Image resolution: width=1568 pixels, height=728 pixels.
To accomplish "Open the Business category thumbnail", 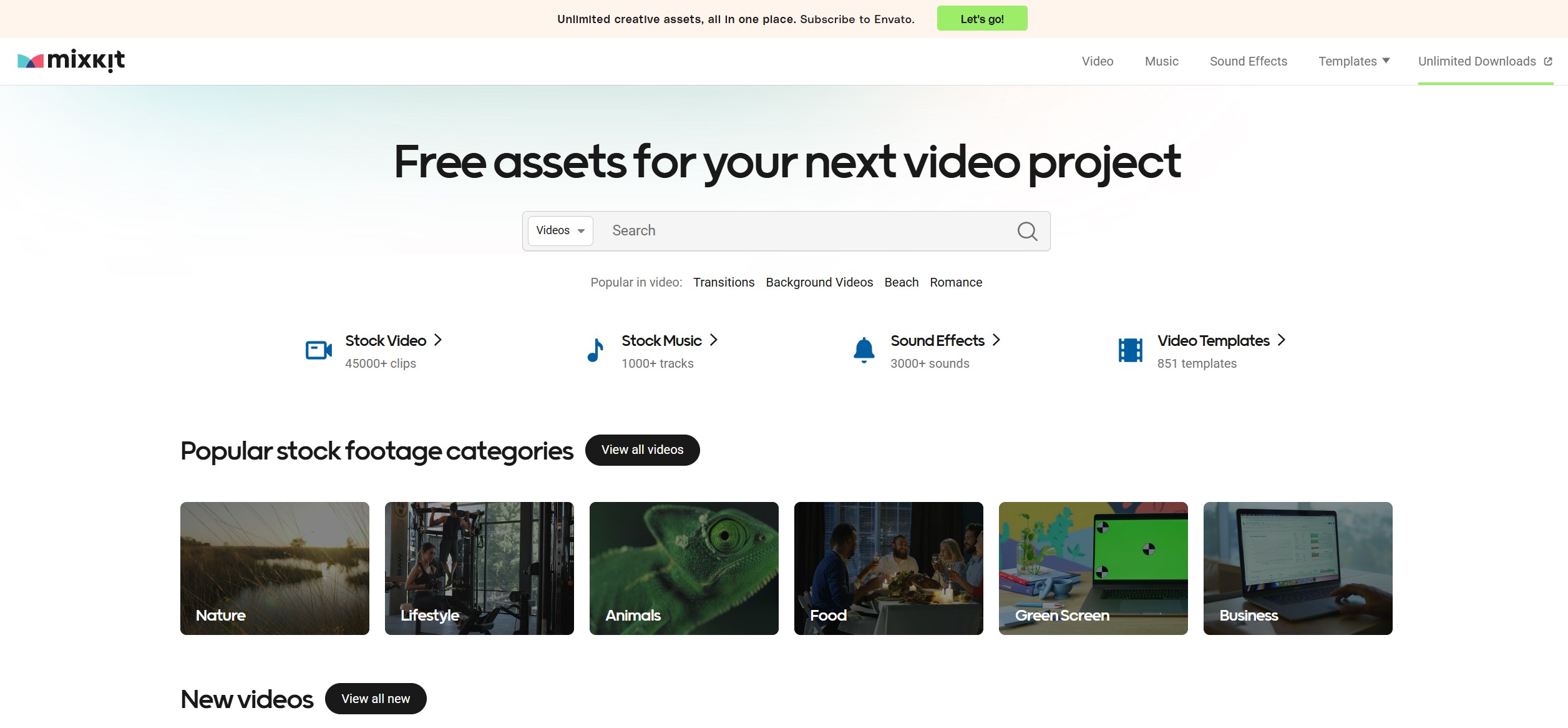I will (1298, 568).
